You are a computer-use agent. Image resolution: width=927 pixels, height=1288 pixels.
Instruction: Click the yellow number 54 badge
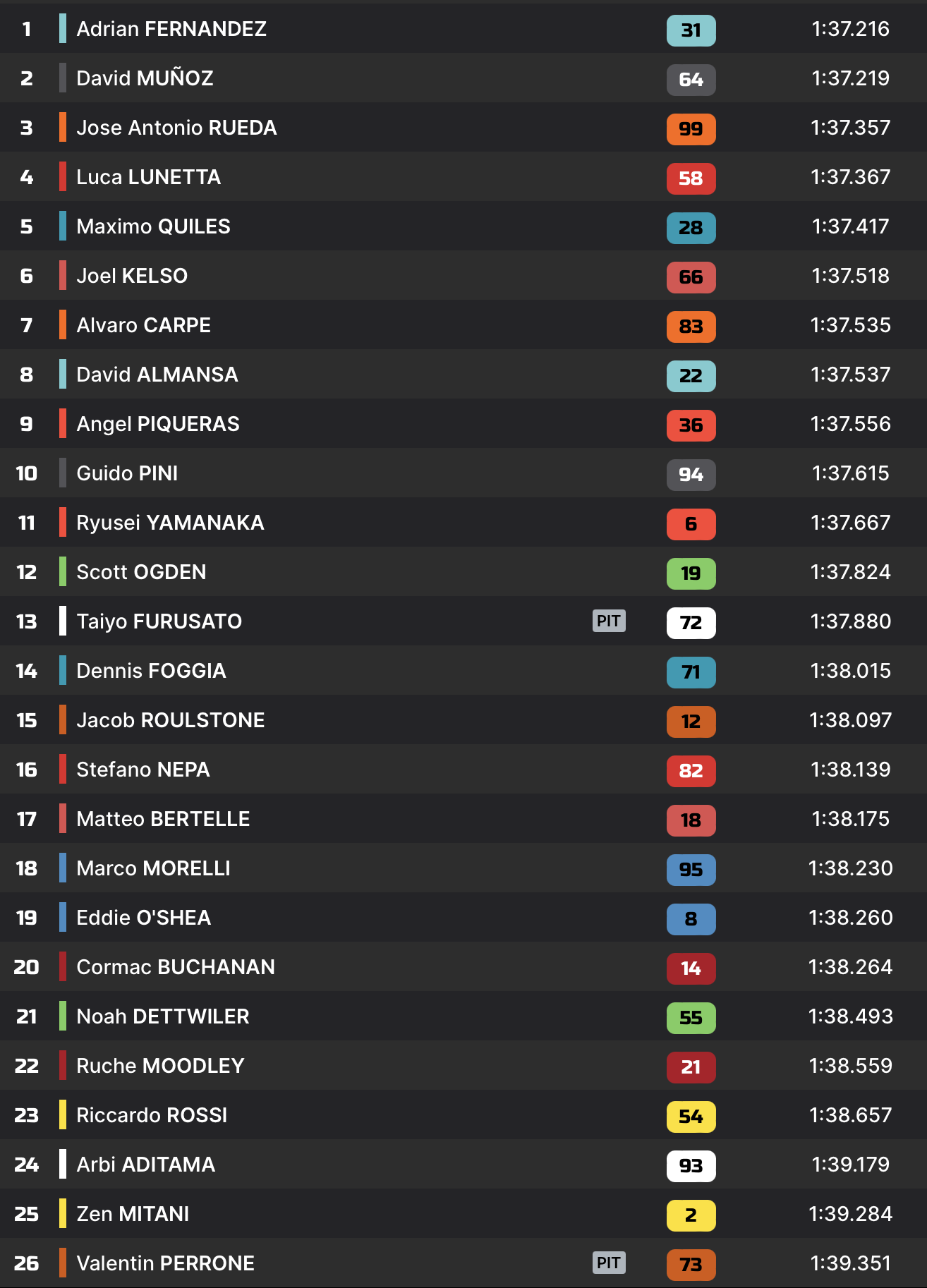click(691, 1117)
